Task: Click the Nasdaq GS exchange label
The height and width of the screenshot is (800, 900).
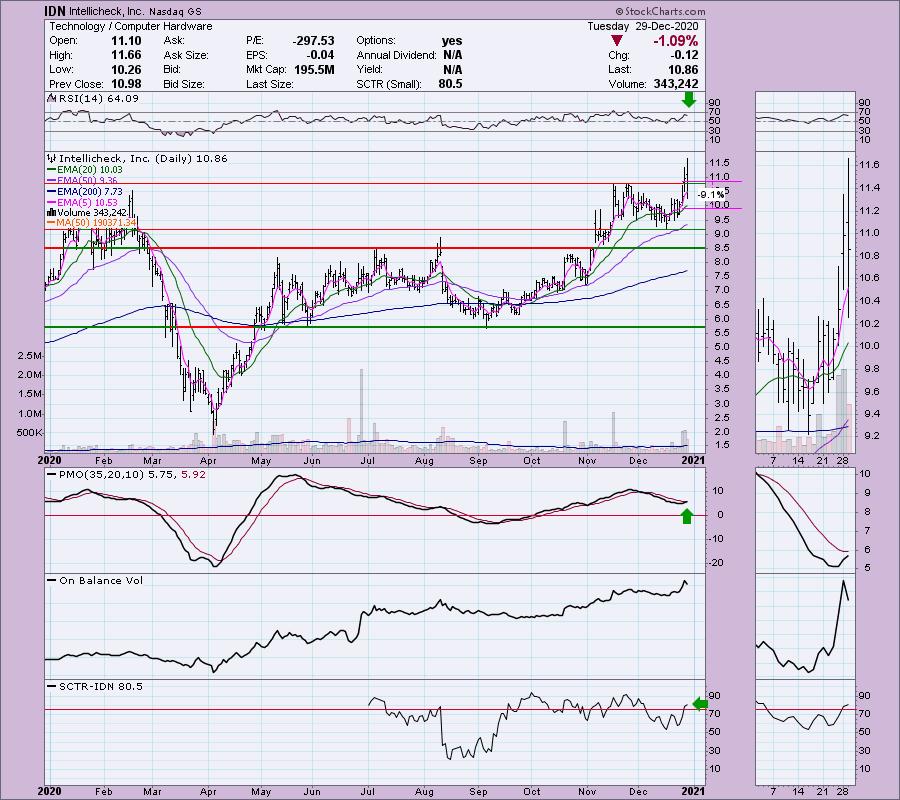Action: coord(175,11)
